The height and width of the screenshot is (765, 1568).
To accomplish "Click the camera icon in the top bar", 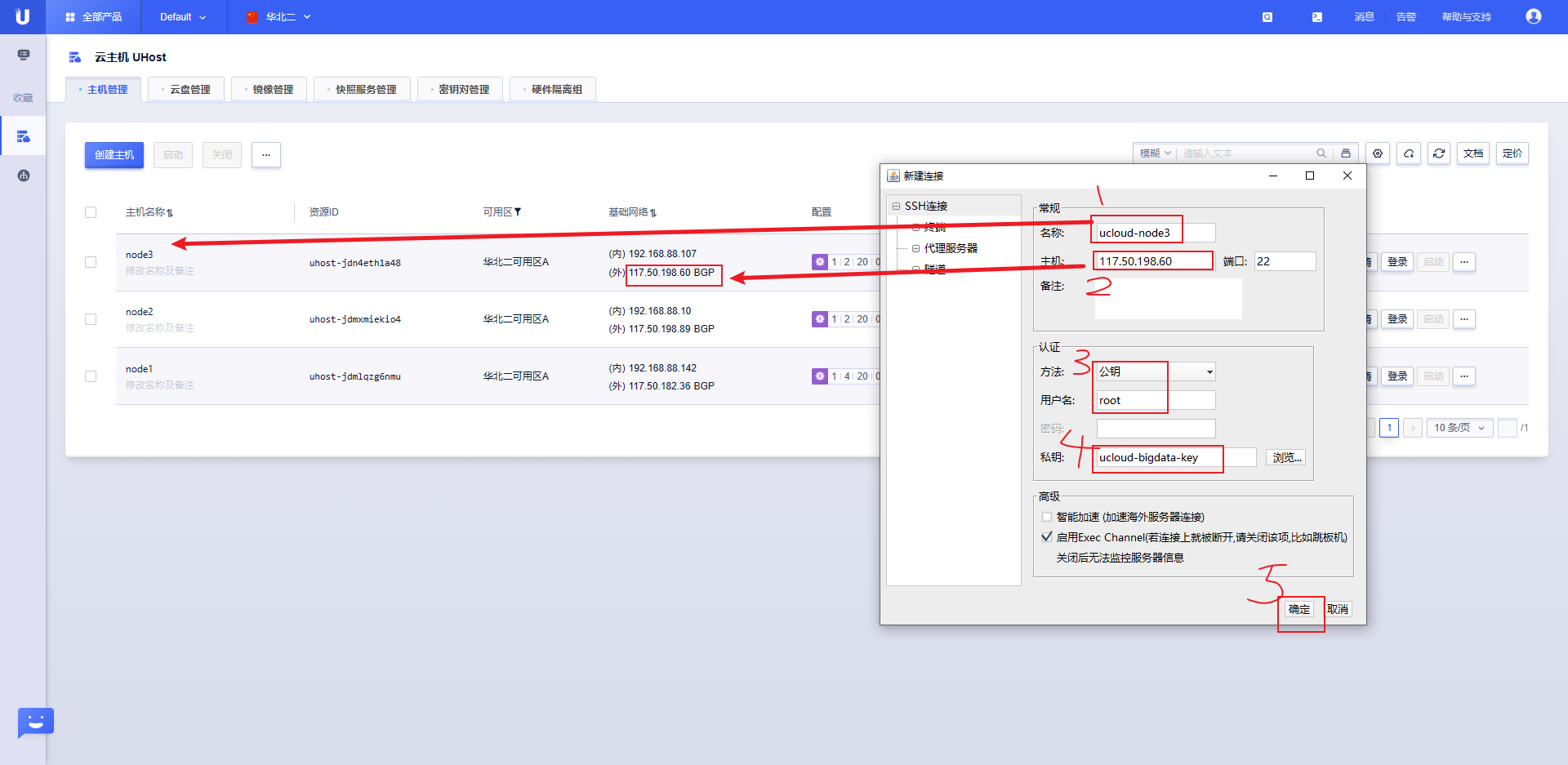I will [x=1267, y=17].
